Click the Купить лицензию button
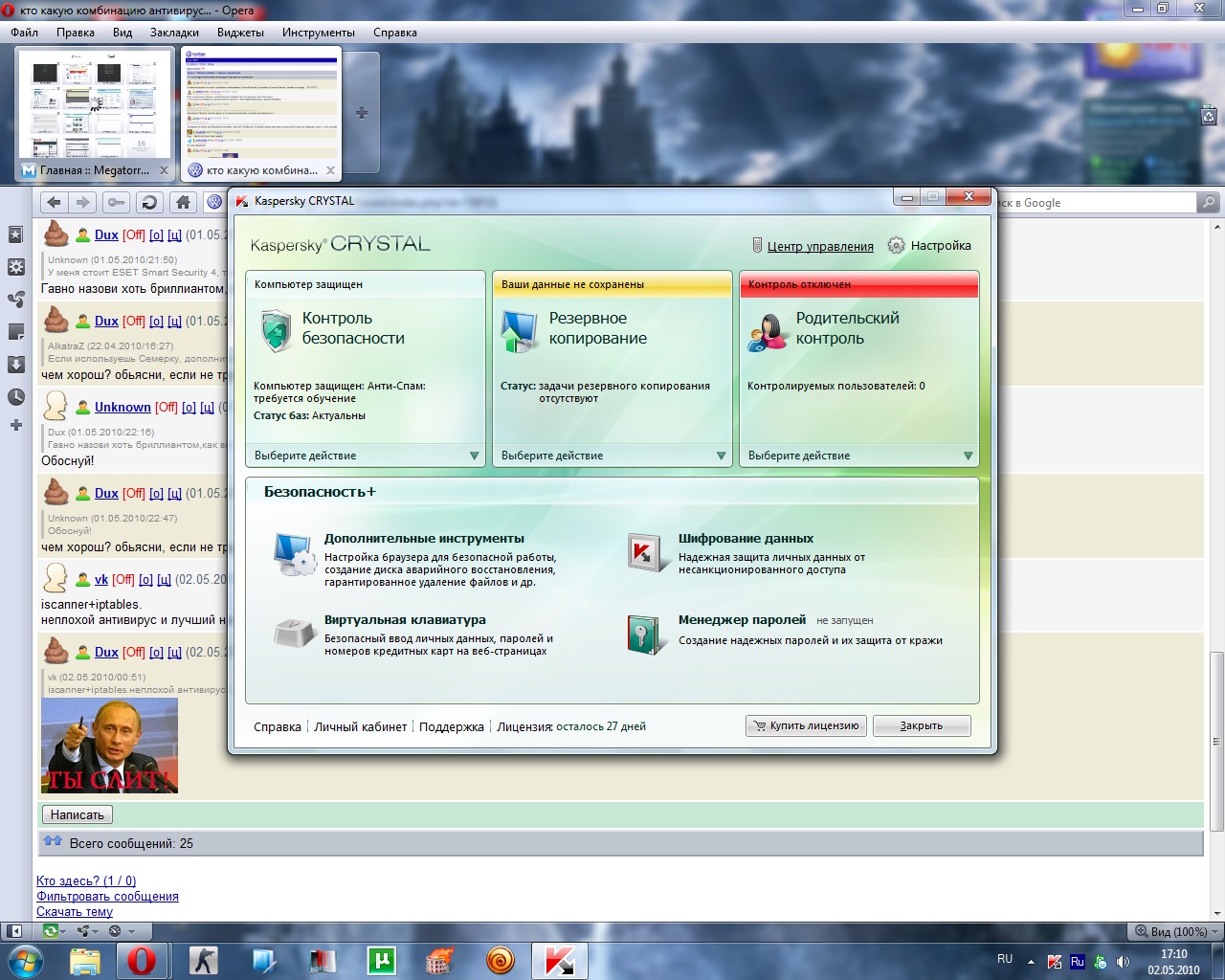This screenshot has width=1225, height=980. [806, 725]
